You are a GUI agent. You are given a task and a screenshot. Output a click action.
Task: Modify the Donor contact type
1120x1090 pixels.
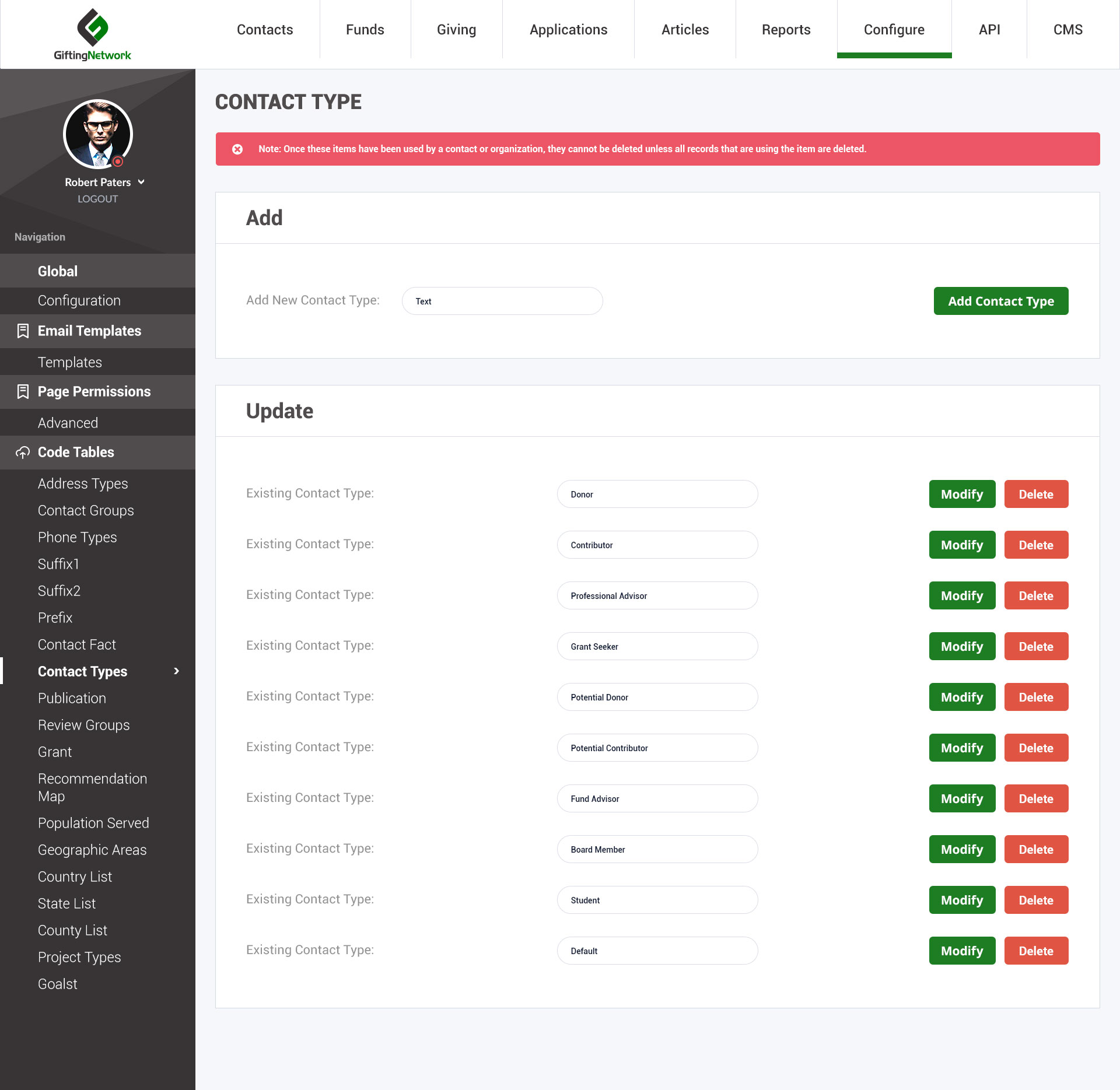[x=962, y=494]
